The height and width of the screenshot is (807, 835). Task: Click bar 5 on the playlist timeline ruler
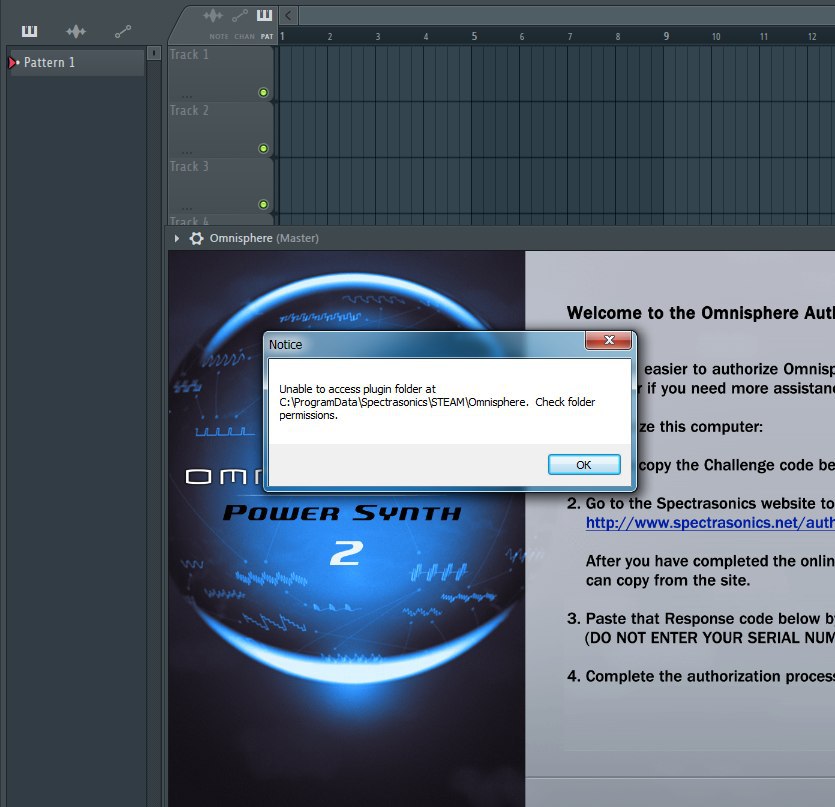pyautogui.click(x=474, y=36)
